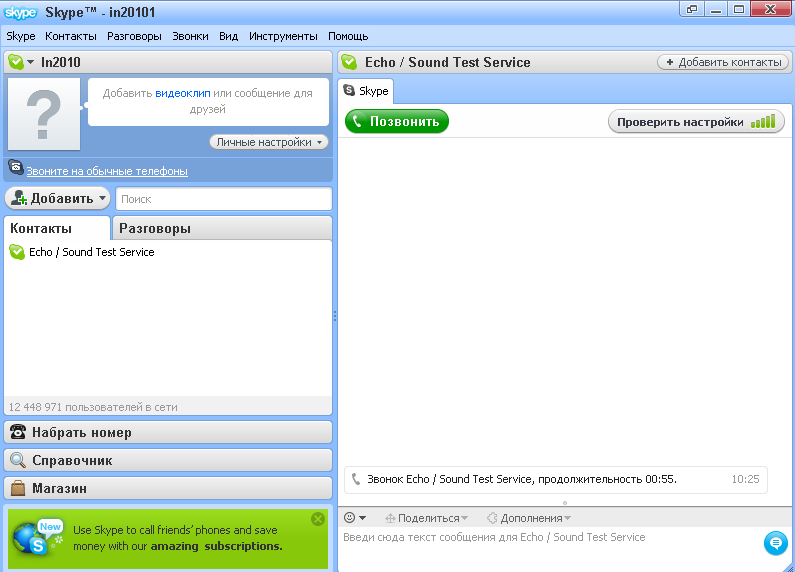
Task: Open the Помощь menu
Action: (348, 37)
